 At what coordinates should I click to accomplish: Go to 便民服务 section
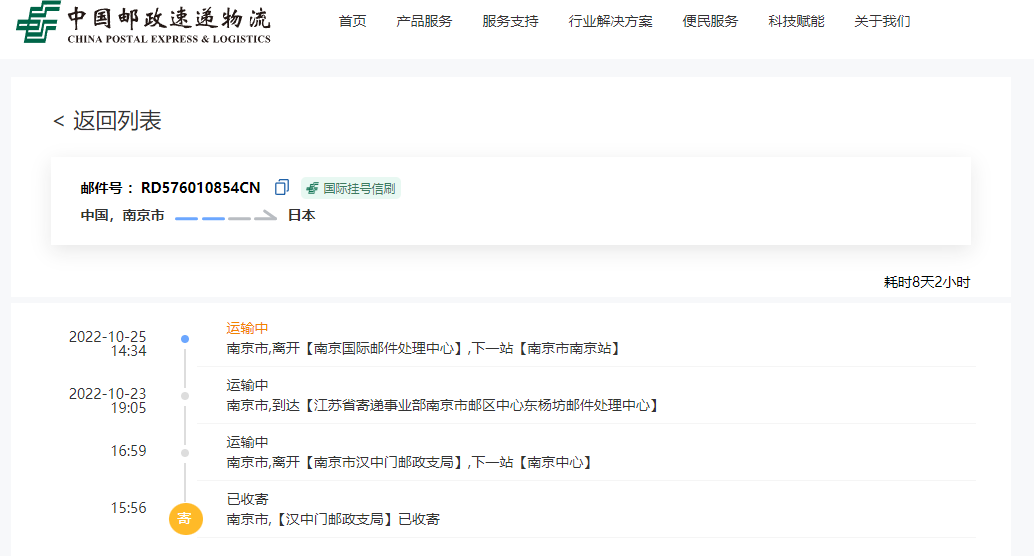[x=710, y=21]
